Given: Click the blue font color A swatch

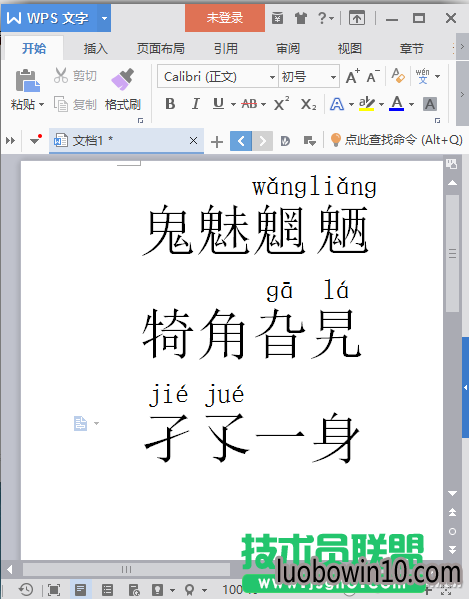Looking at the screenshot, I should pyautogui.click(x=396, y=104).
